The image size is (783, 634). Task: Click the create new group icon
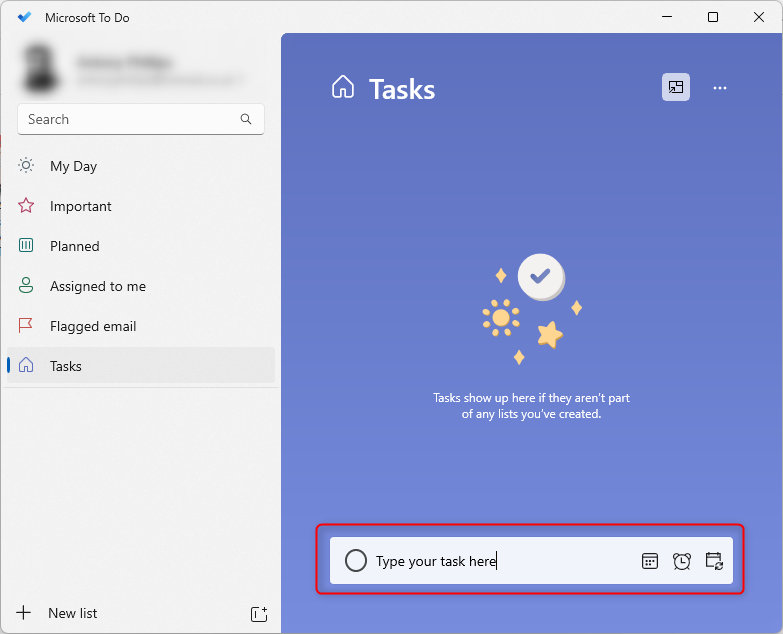[x=258, y=614]
